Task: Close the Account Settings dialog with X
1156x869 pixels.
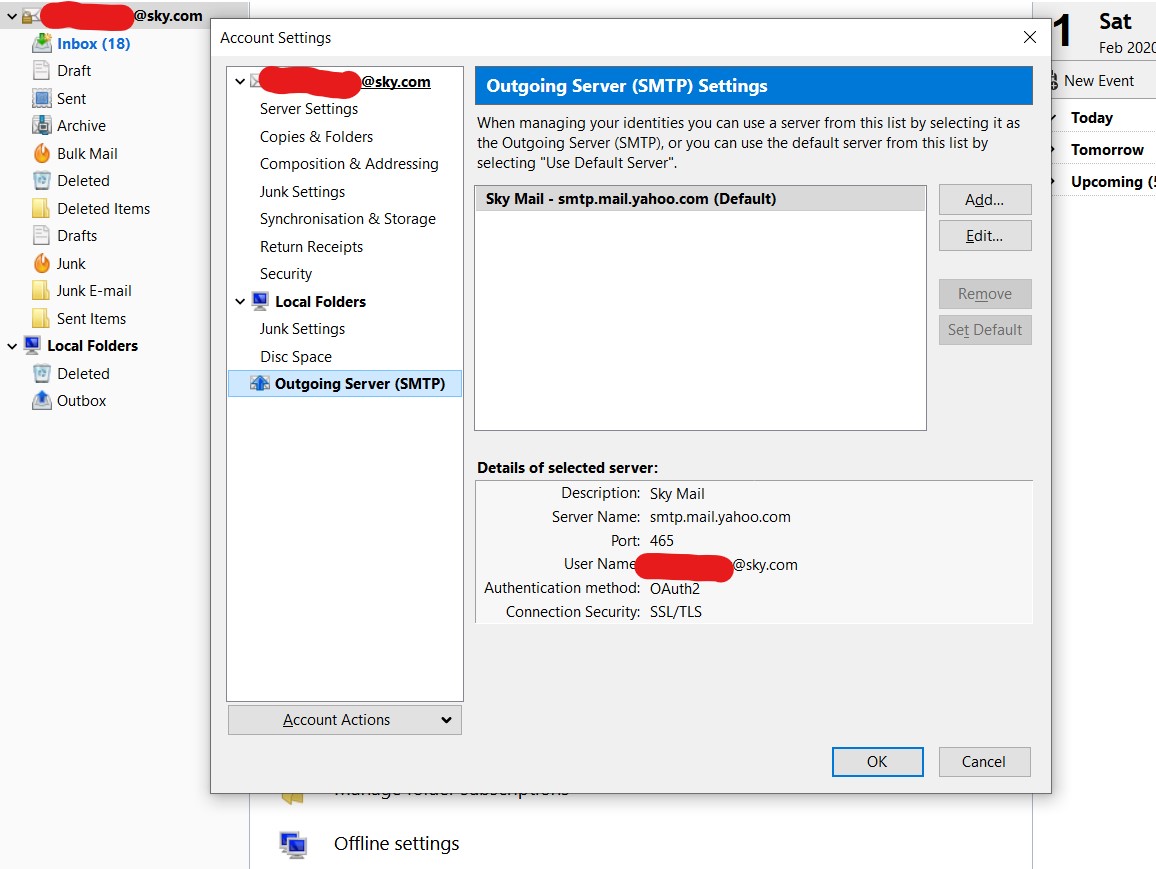Action: pos(1030,38)
